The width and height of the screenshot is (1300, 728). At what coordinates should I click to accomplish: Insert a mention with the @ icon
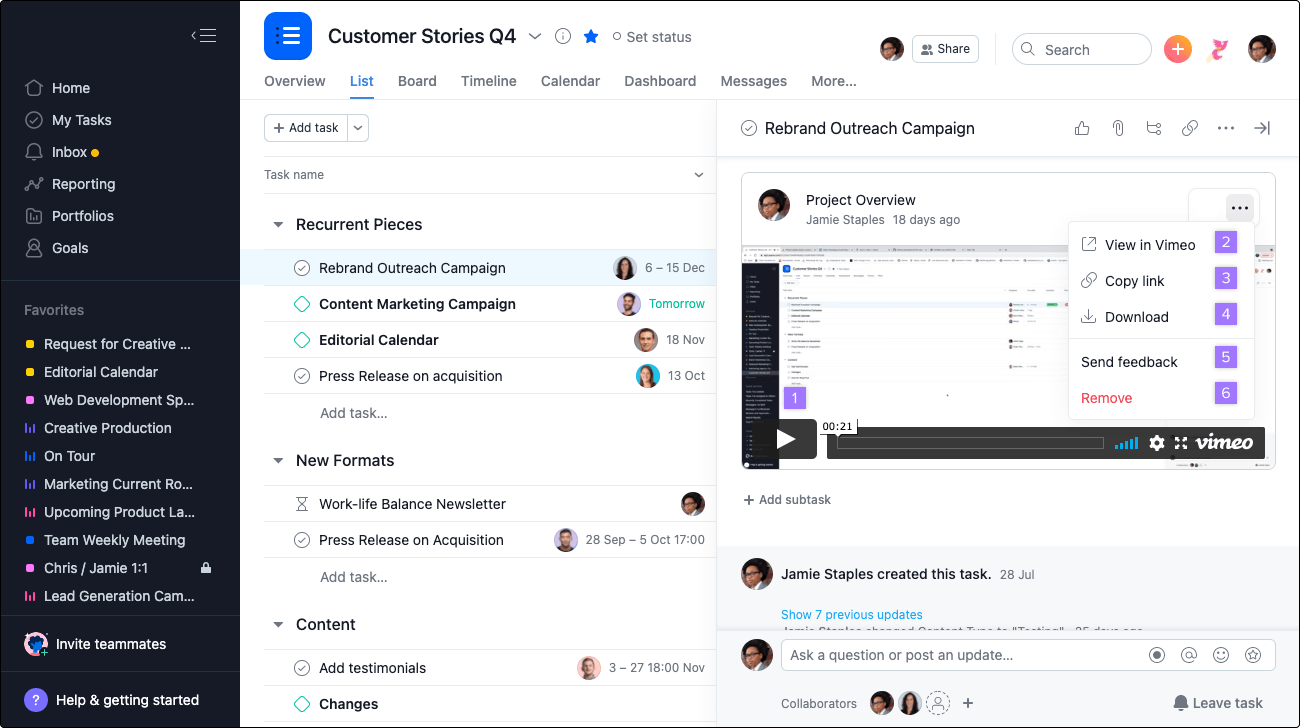[1189, 655]
